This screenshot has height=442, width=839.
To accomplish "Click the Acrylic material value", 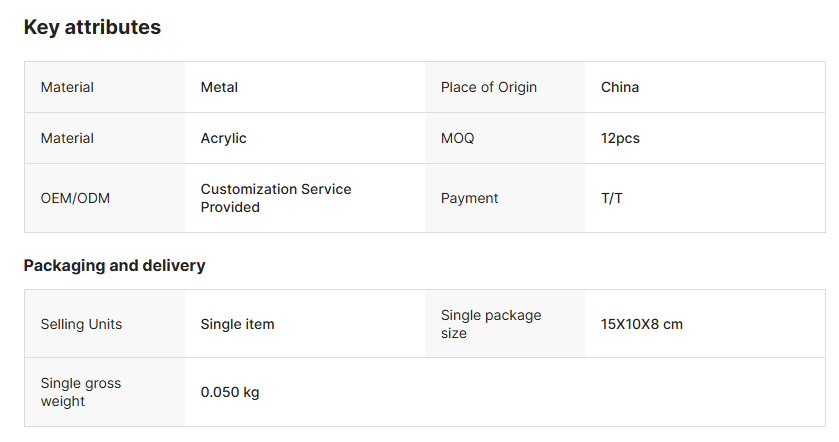I will (x=223, y=138).
